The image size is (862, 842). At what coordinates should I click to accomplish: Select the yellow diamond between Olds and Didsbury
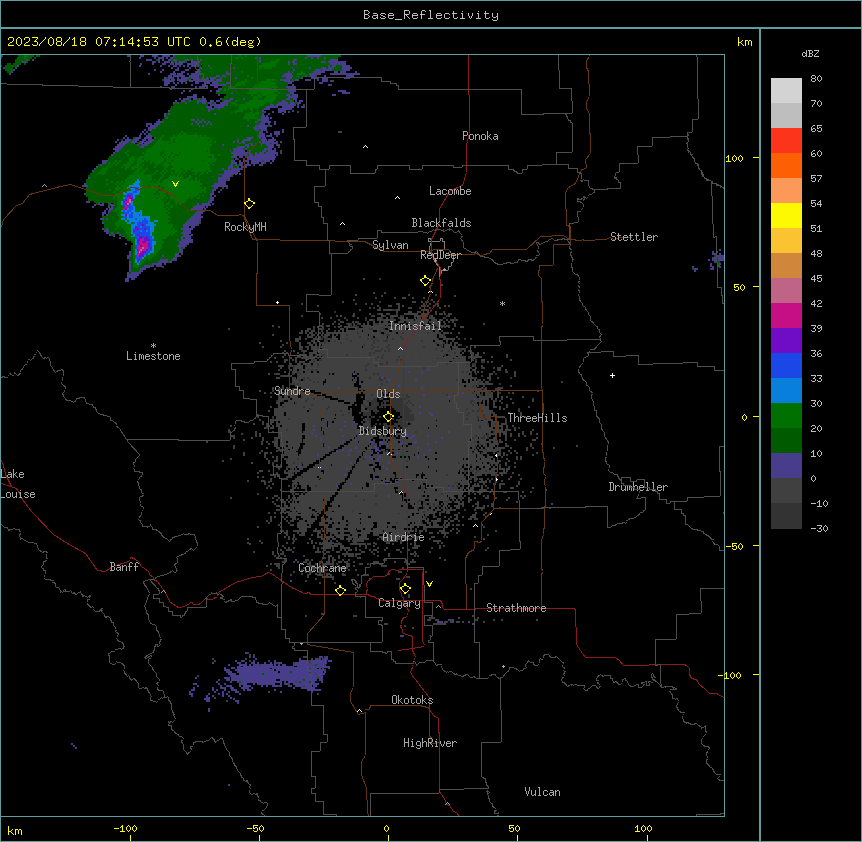click(388, 416)
